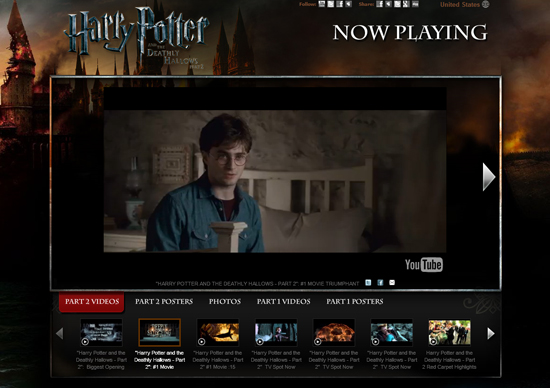Show more thumbnails with right carousel arrow
Screen dimensions: 550x388
[491, 333]
